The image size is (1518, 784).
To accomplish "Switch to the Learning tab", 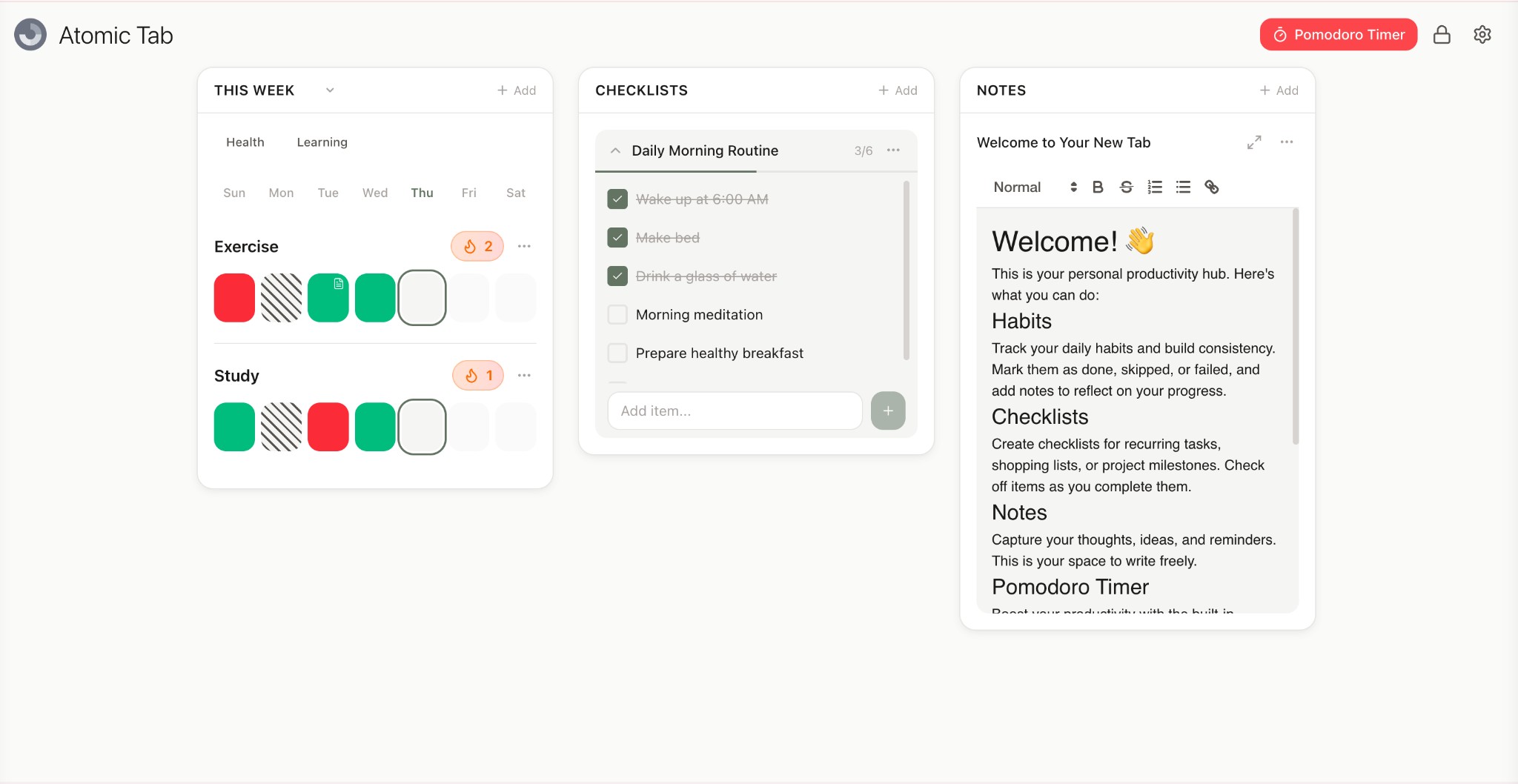I will (x=322, y=142).
